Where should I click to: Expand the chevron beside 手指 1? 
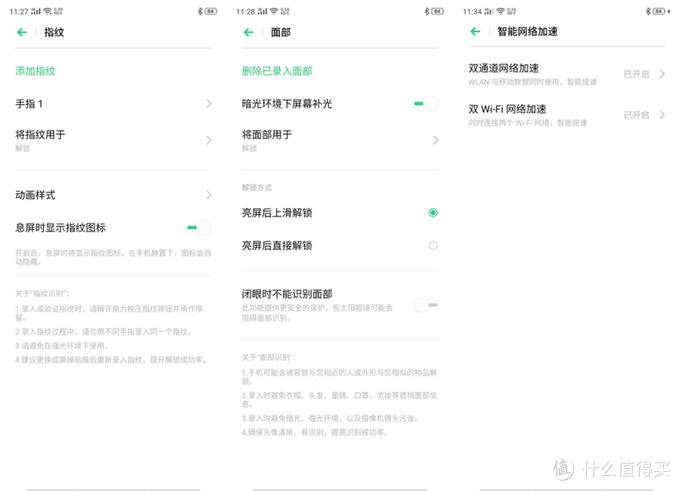click(x=209, y=104)
